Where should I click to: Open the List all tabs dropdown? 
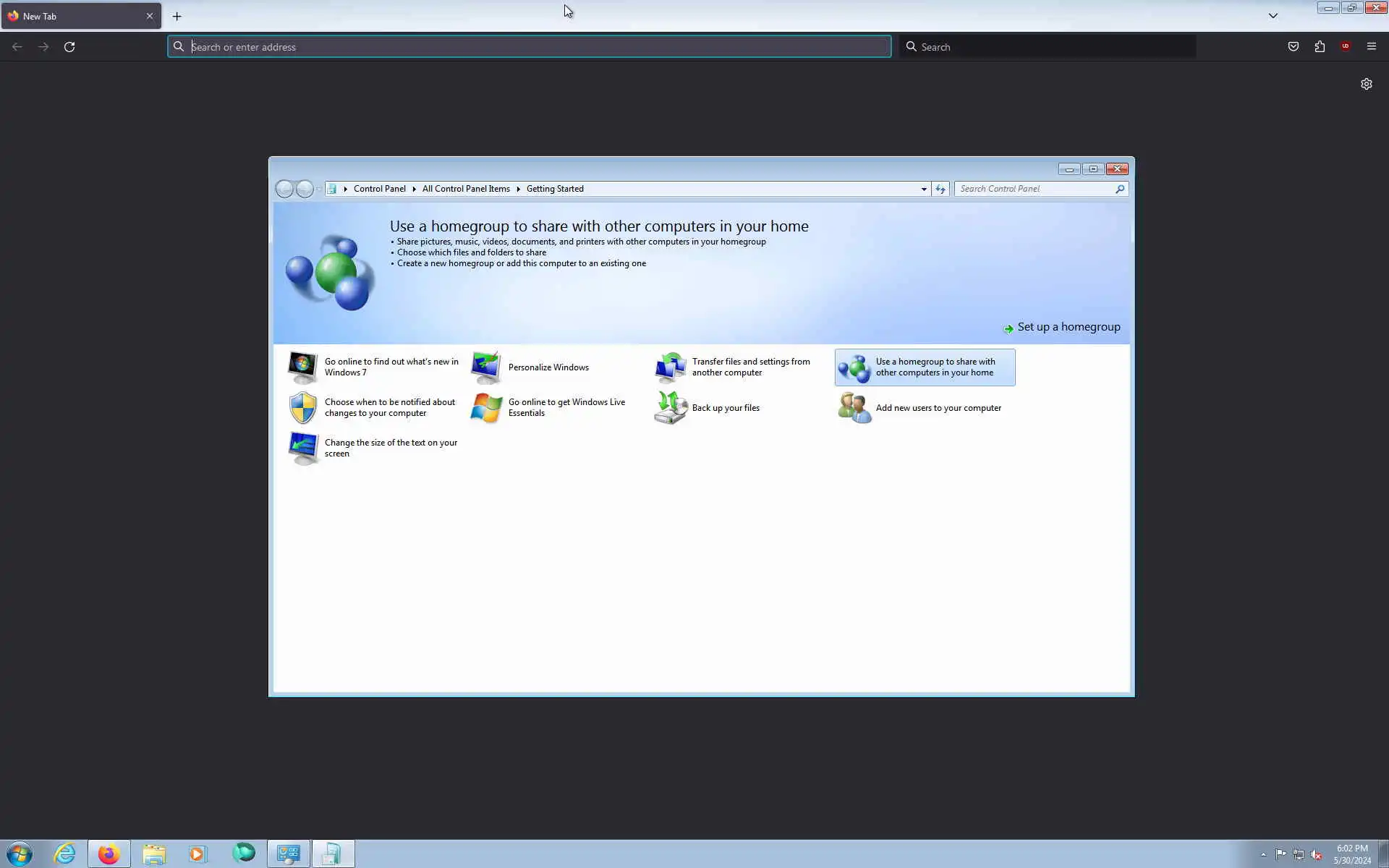pyautogui.click(x=1273, y=16)
